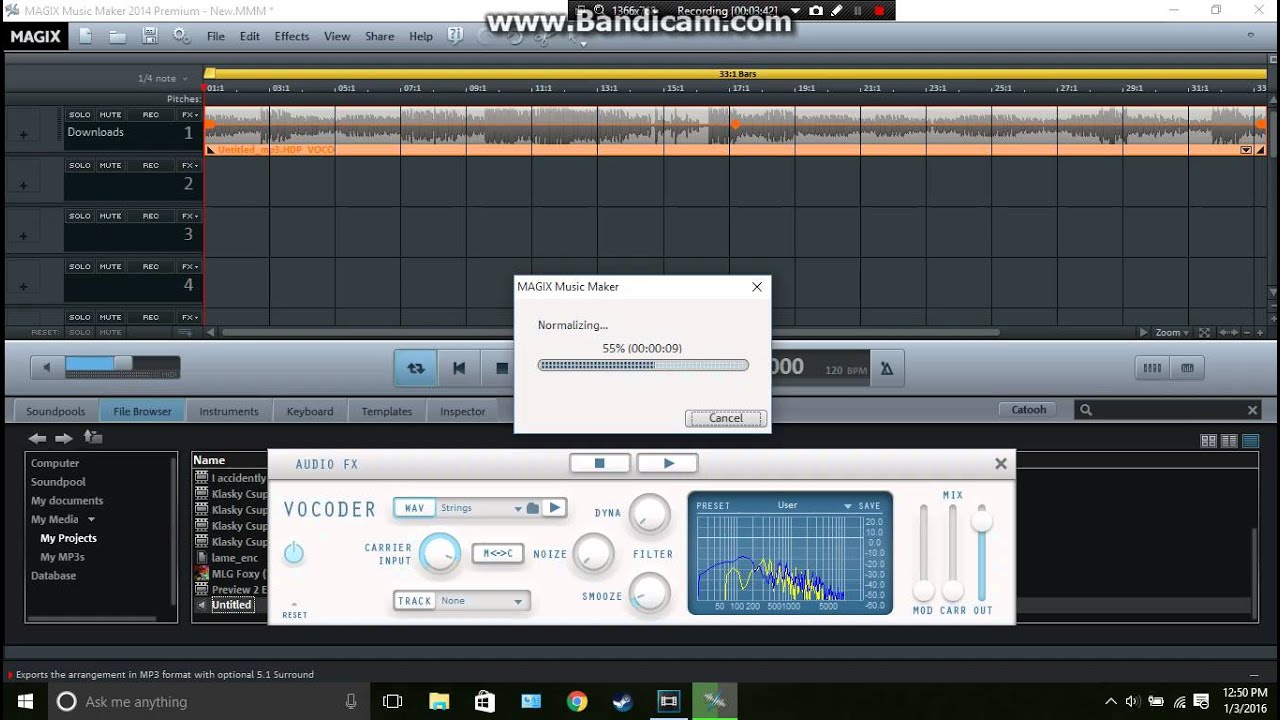Click the SMOOZE knob in vocoder
Image resolution: width=1280 pixels, height=720 pixels.
[x=651, y=593]
